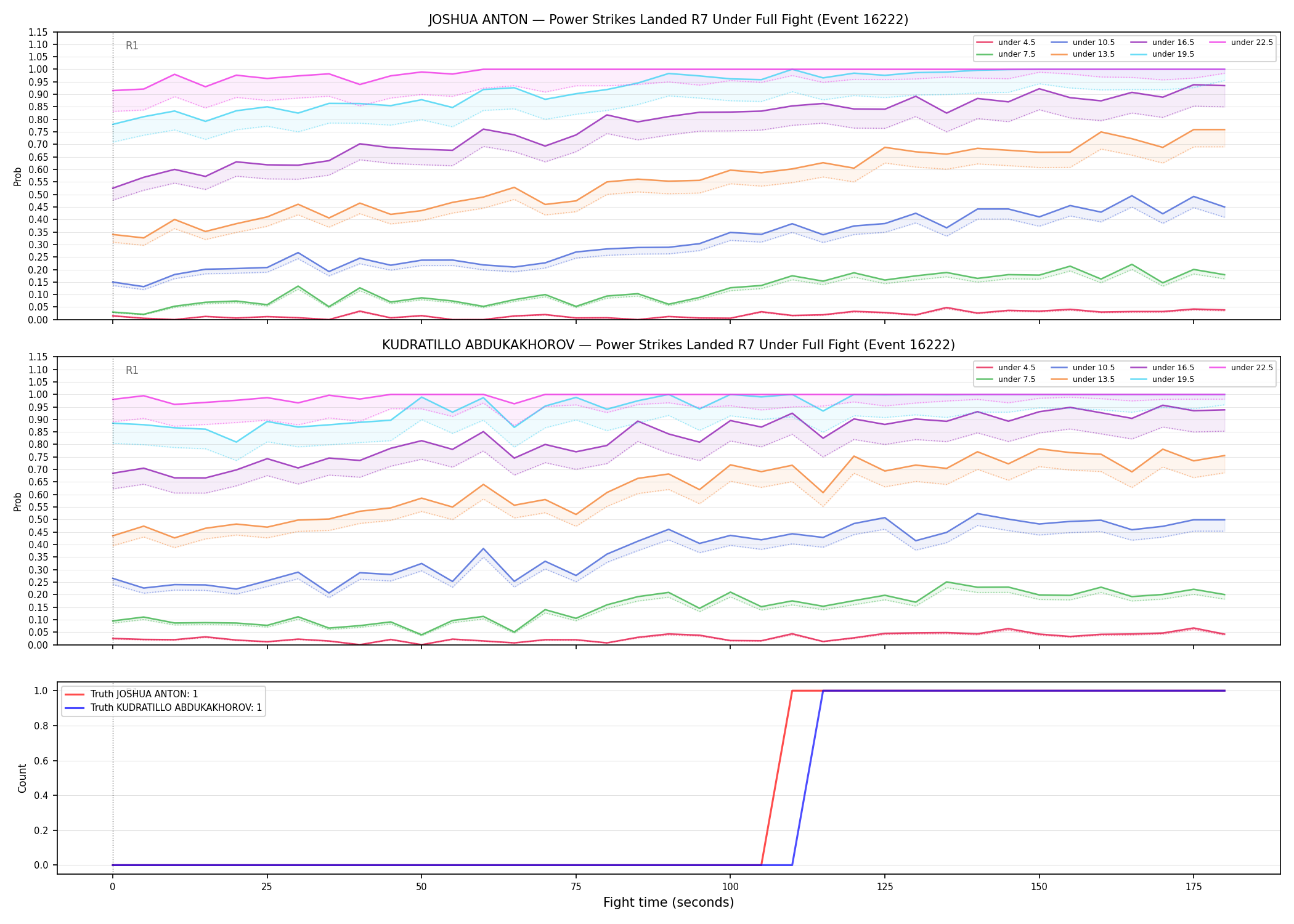Select 'under 13.5' legend entry in top chart

point(1083,54)
